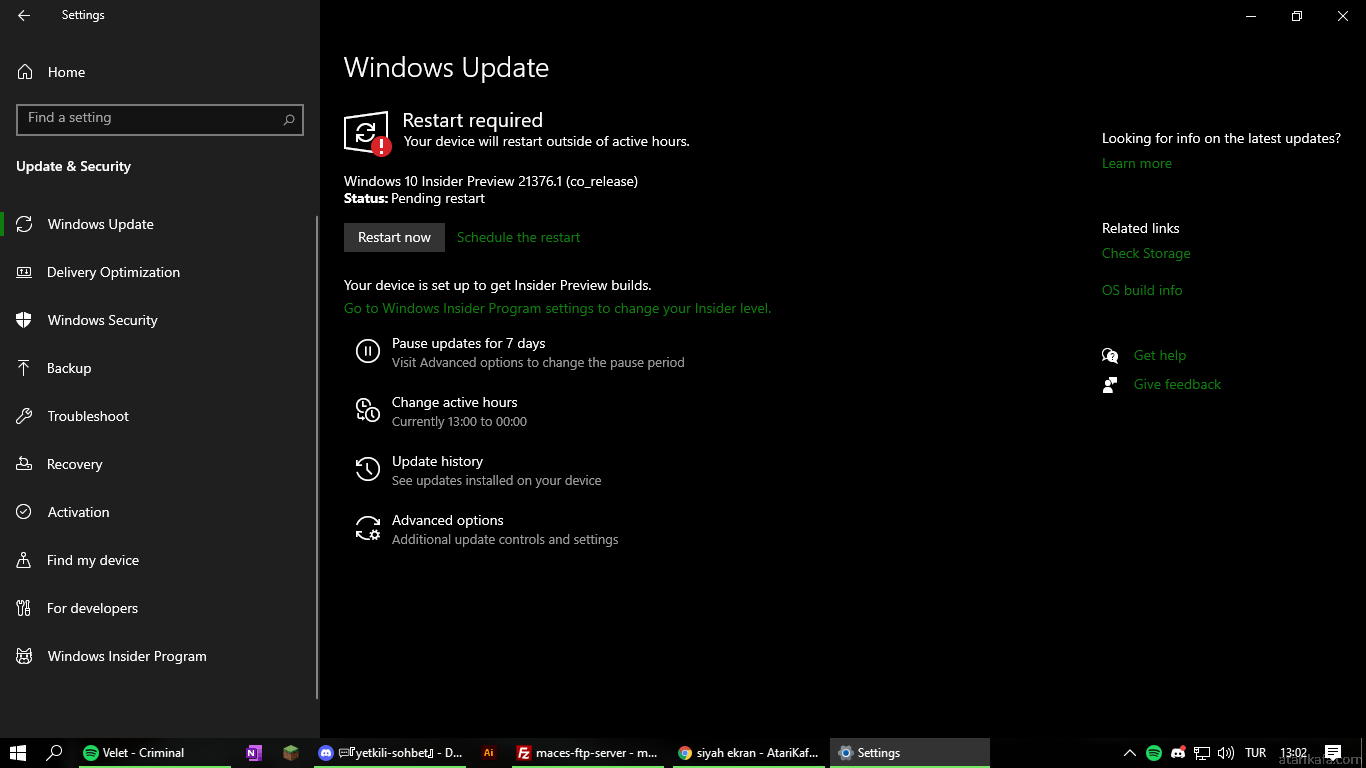Open the For developers page
The height and width of the screenshot is (768, 1366).
click(x=160, y=608)
